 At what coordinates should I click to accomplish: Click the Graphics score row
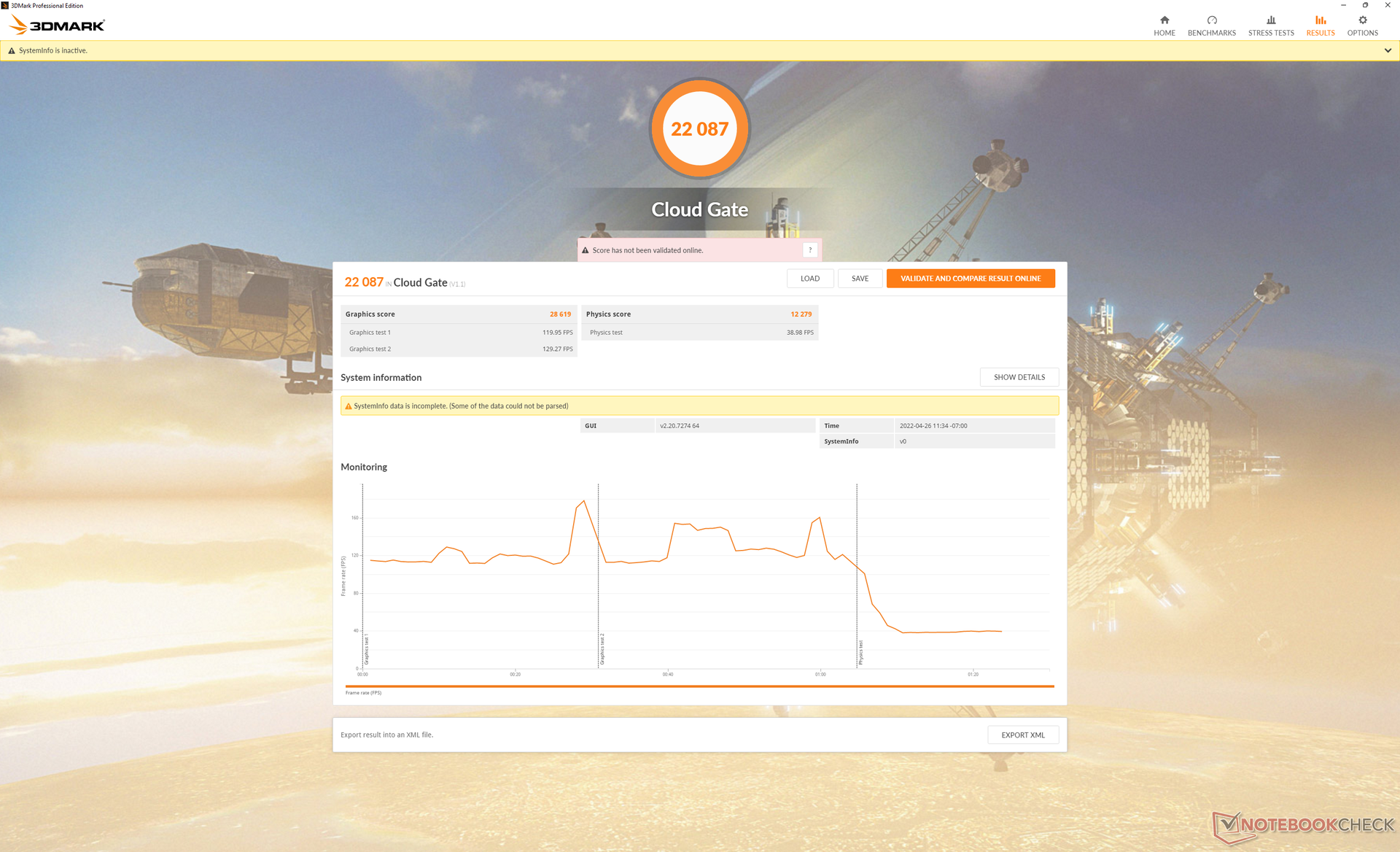pos(458,314)
